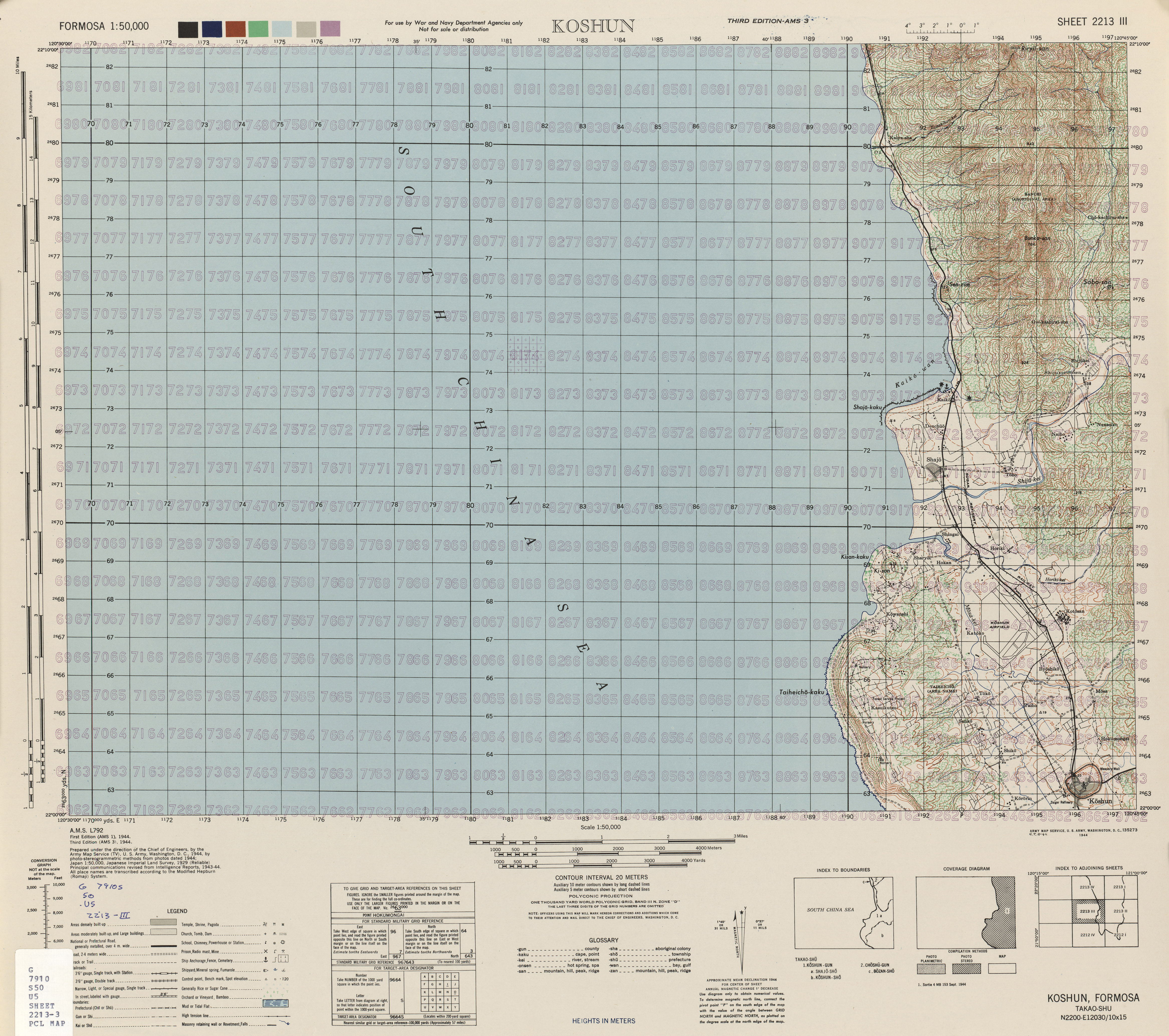Click letter S in the target-area letter grid
Image resolution: width=1169 pixels, height=1036 pixels.
coord(448,1000)
